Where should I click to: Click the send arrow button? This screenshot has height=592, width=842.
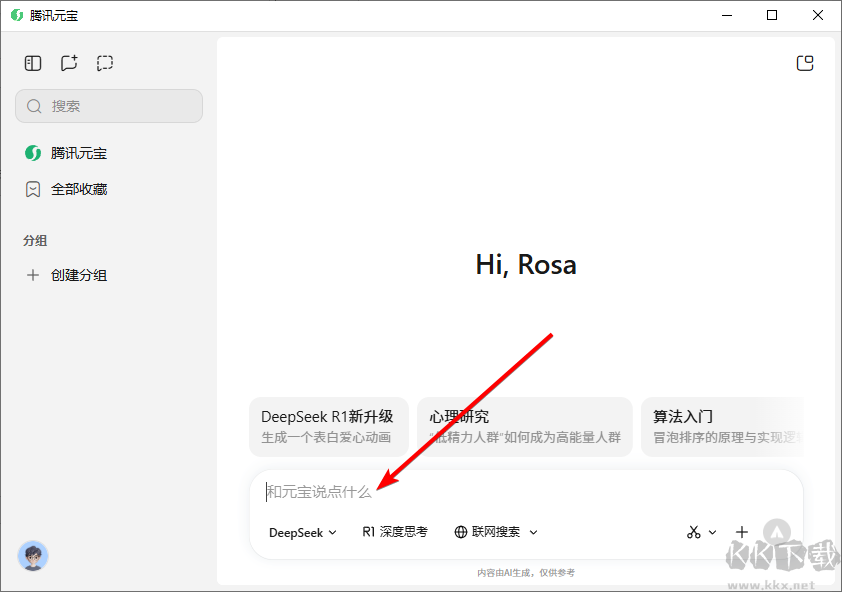coord(778,531)
